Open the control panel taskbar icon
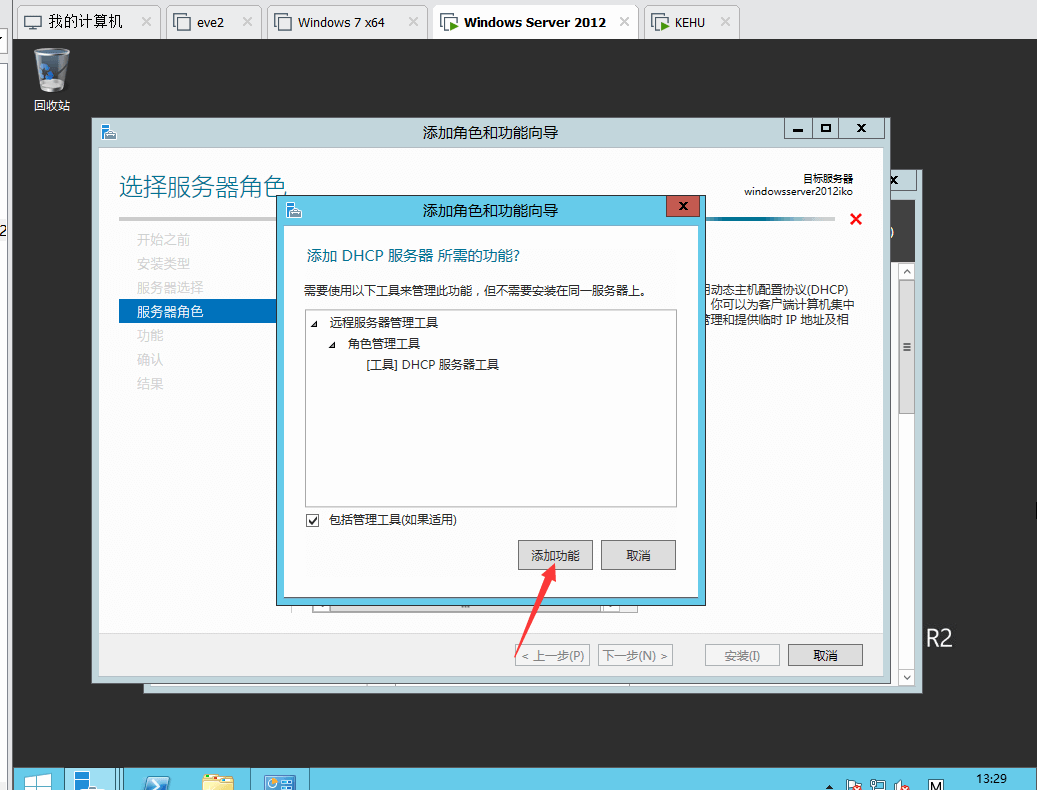This screenshot has width=1037, height=790. pyautogui.click(x=279, y=781)
